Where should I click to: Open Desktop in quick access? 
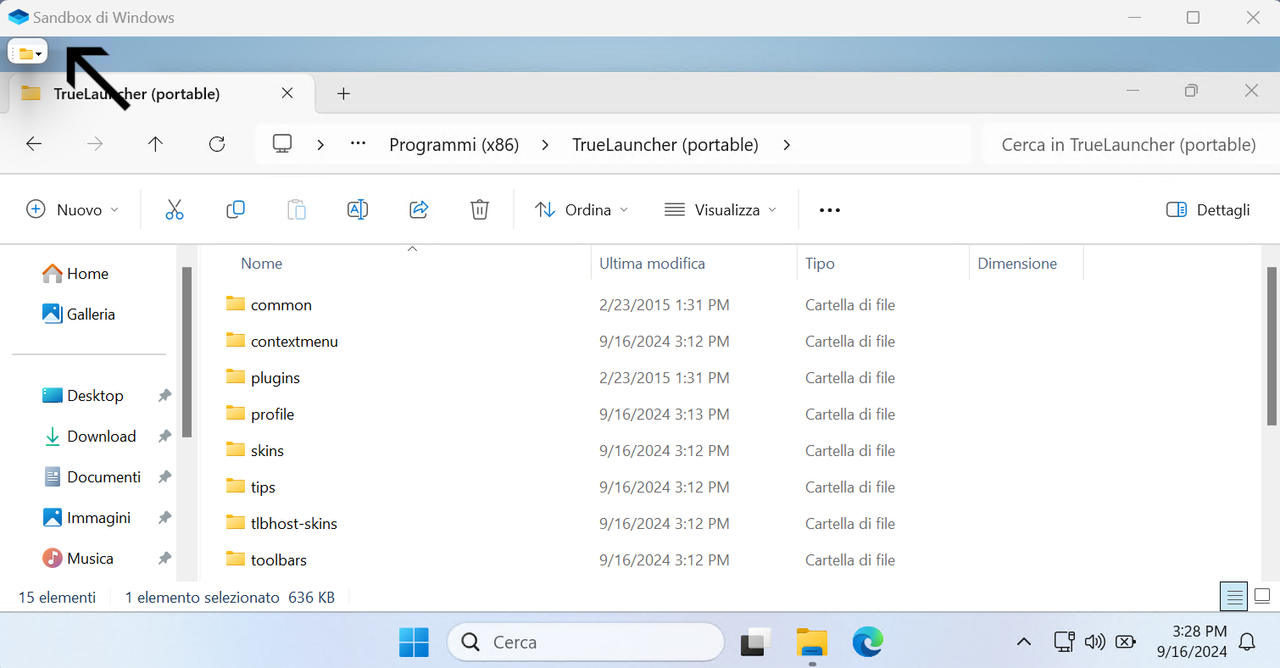[x=83, y=396]
